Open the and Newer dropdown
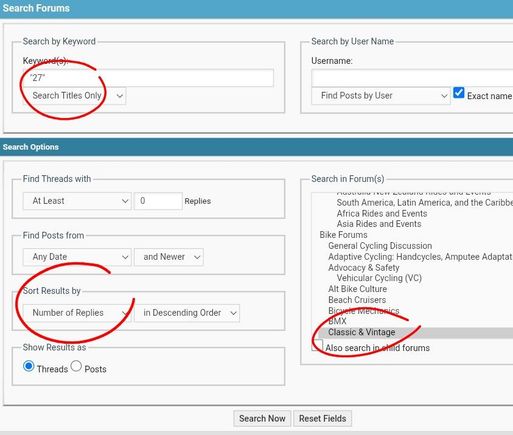This screenshot has width=513, height=435. click(x=169, y=257)
